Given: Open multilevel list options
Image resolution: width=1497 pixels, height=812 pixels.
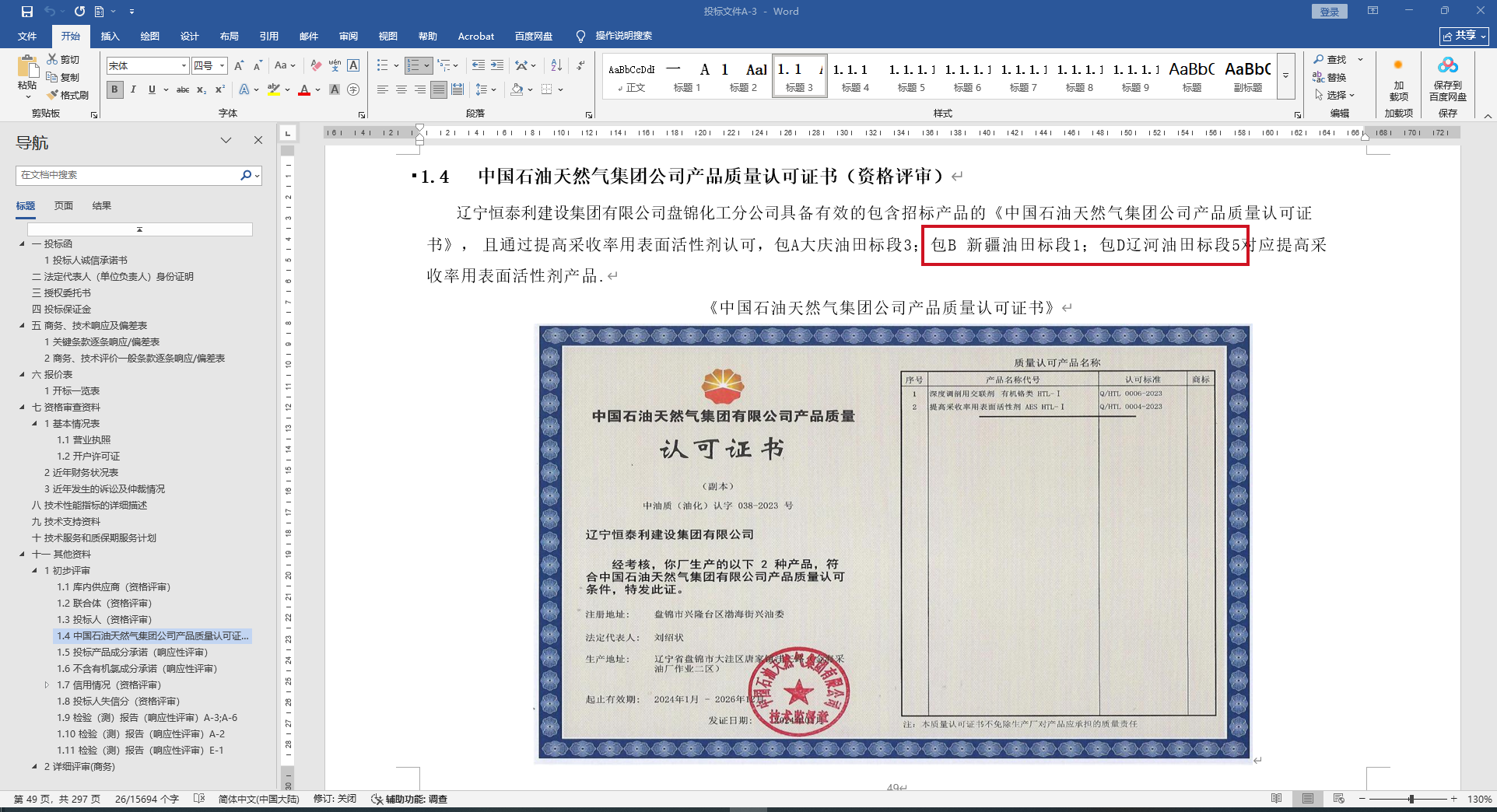Looking at the screenshot, I should (447, 66).
